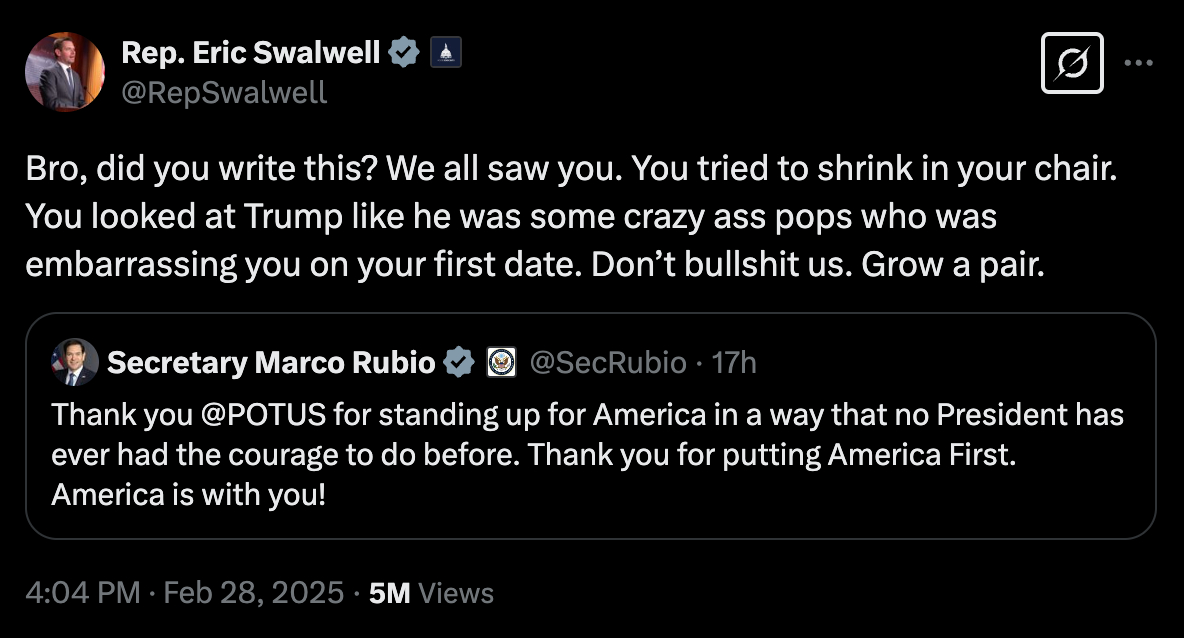1184x638 pixels.
Task: Open Eric Swalwell's profile picture
Action: pos(65,71)
